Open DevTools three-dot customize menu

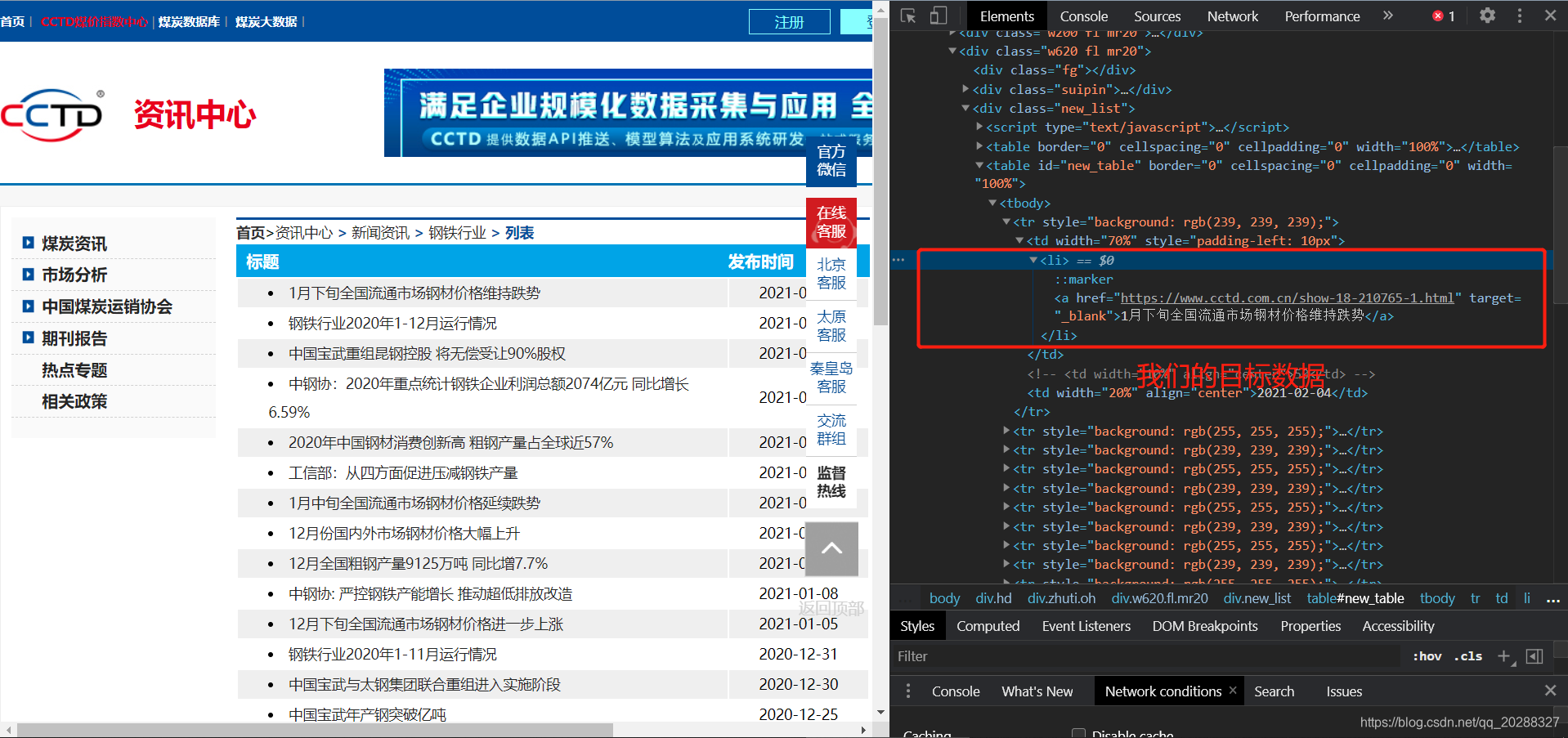pyautogui.click(x=1520, y=16)
